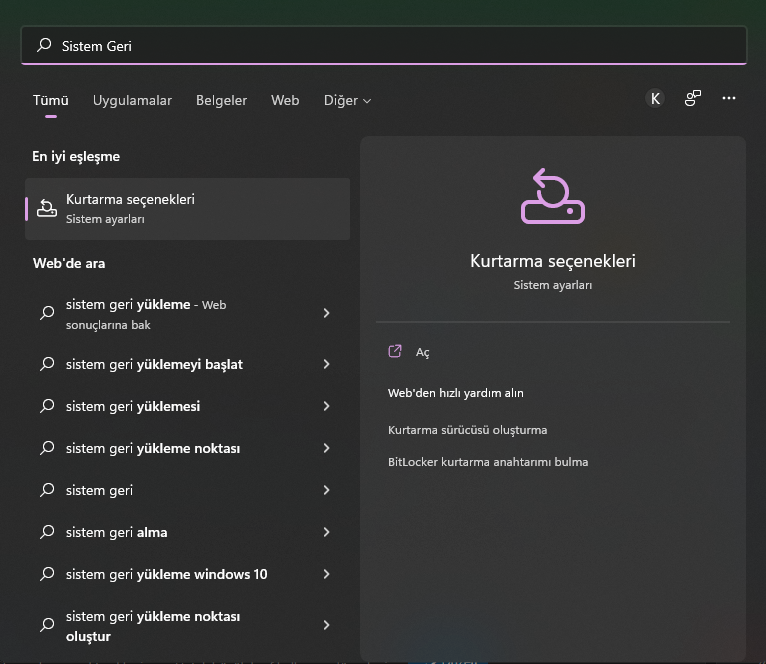Screen dimensions: 766x664
Task: Switch to the Belgeler tab
Action: click(221, 100)
